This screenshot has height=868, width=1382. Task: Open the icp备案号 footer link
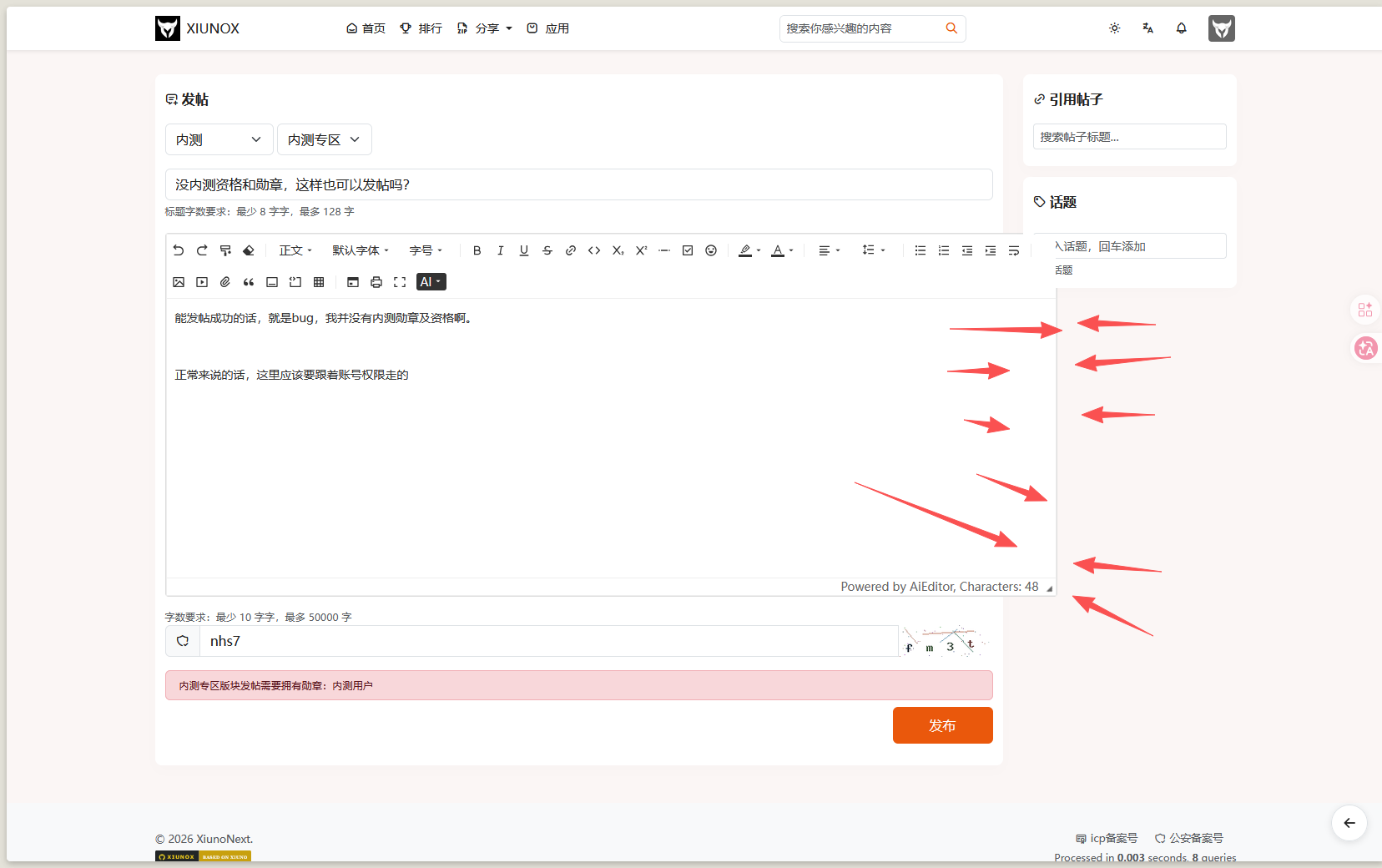(1107, 838)
